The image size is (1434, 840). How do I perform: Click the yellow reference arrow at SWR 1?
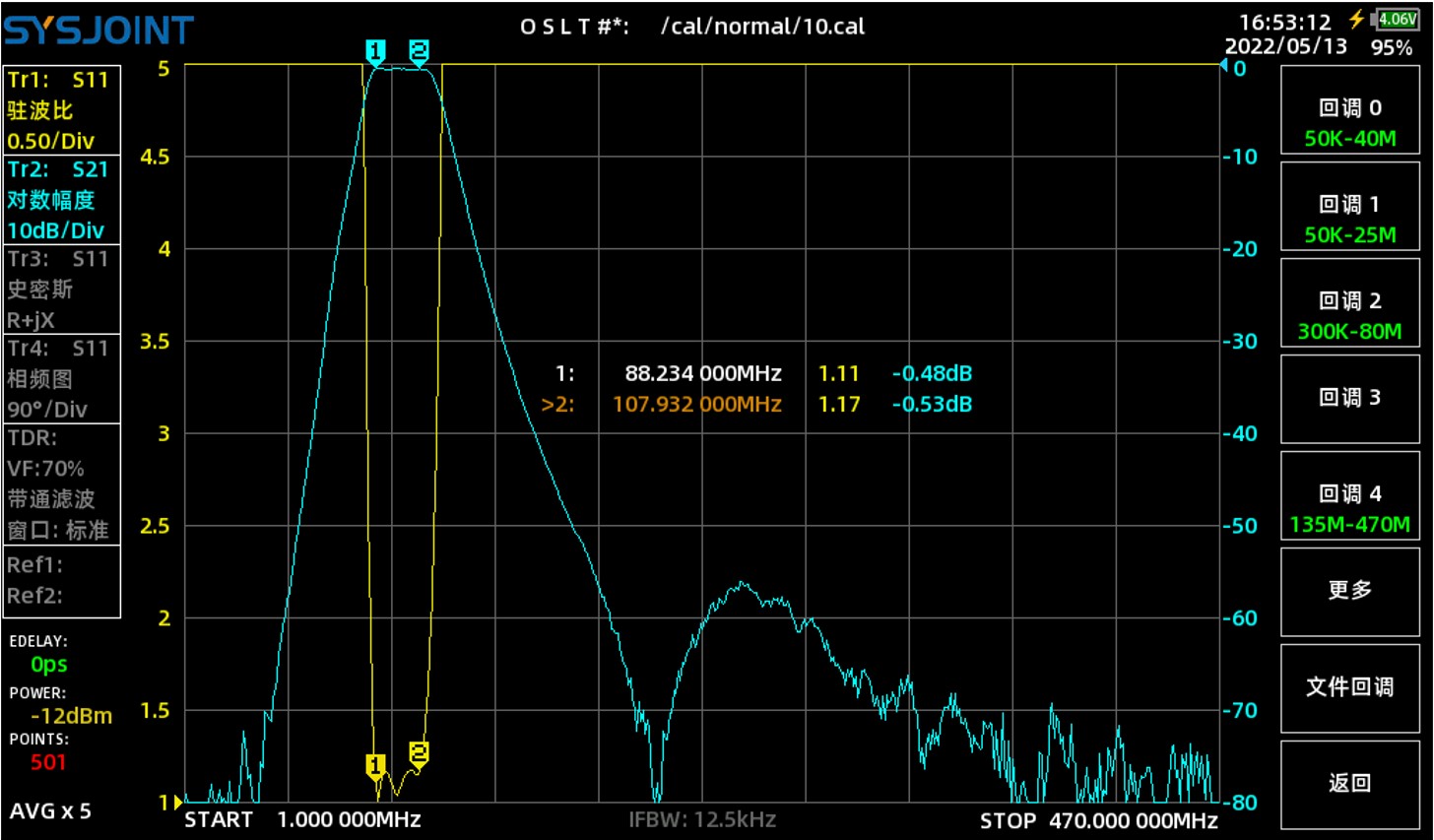point(178,803)
